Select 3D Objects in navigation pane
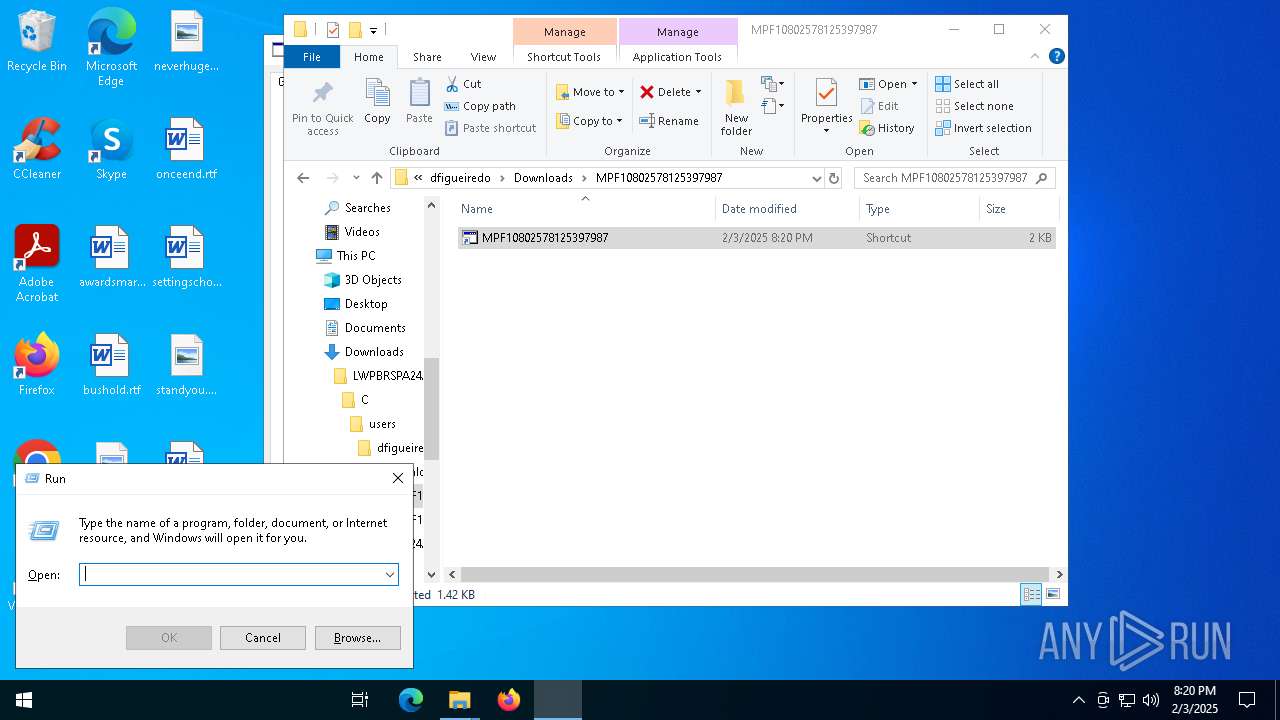Viewport: 1280px width, 720px height. 373,280
